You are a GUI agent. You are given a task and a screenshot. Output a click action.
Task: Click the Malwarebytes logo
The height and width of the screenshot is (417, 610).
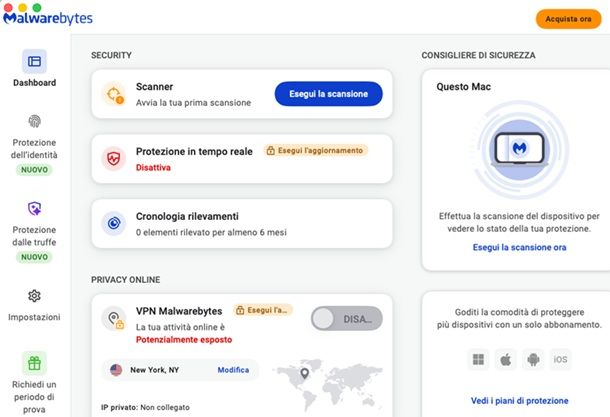[48, 18]
